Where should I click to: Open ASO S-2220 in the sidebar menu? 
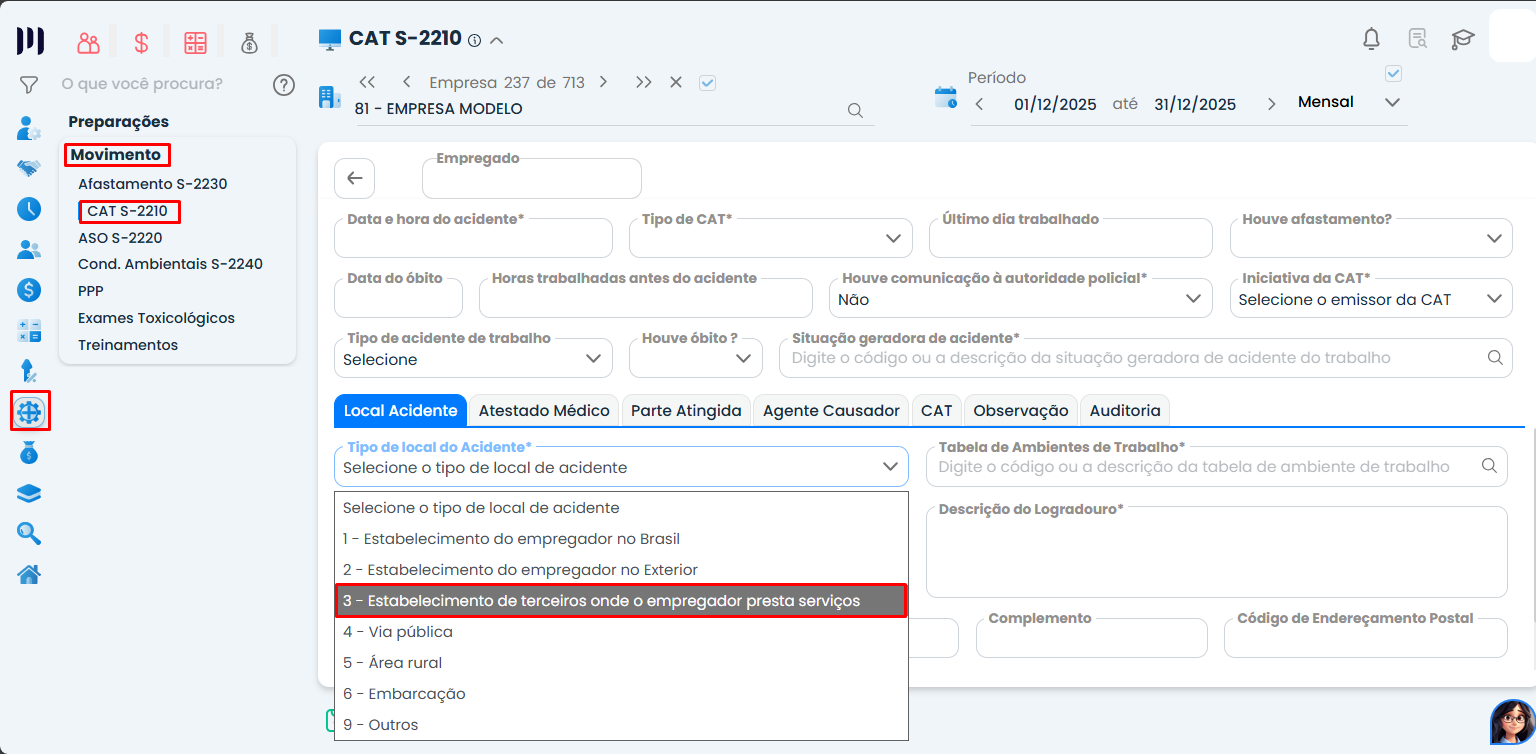point(120,238)
